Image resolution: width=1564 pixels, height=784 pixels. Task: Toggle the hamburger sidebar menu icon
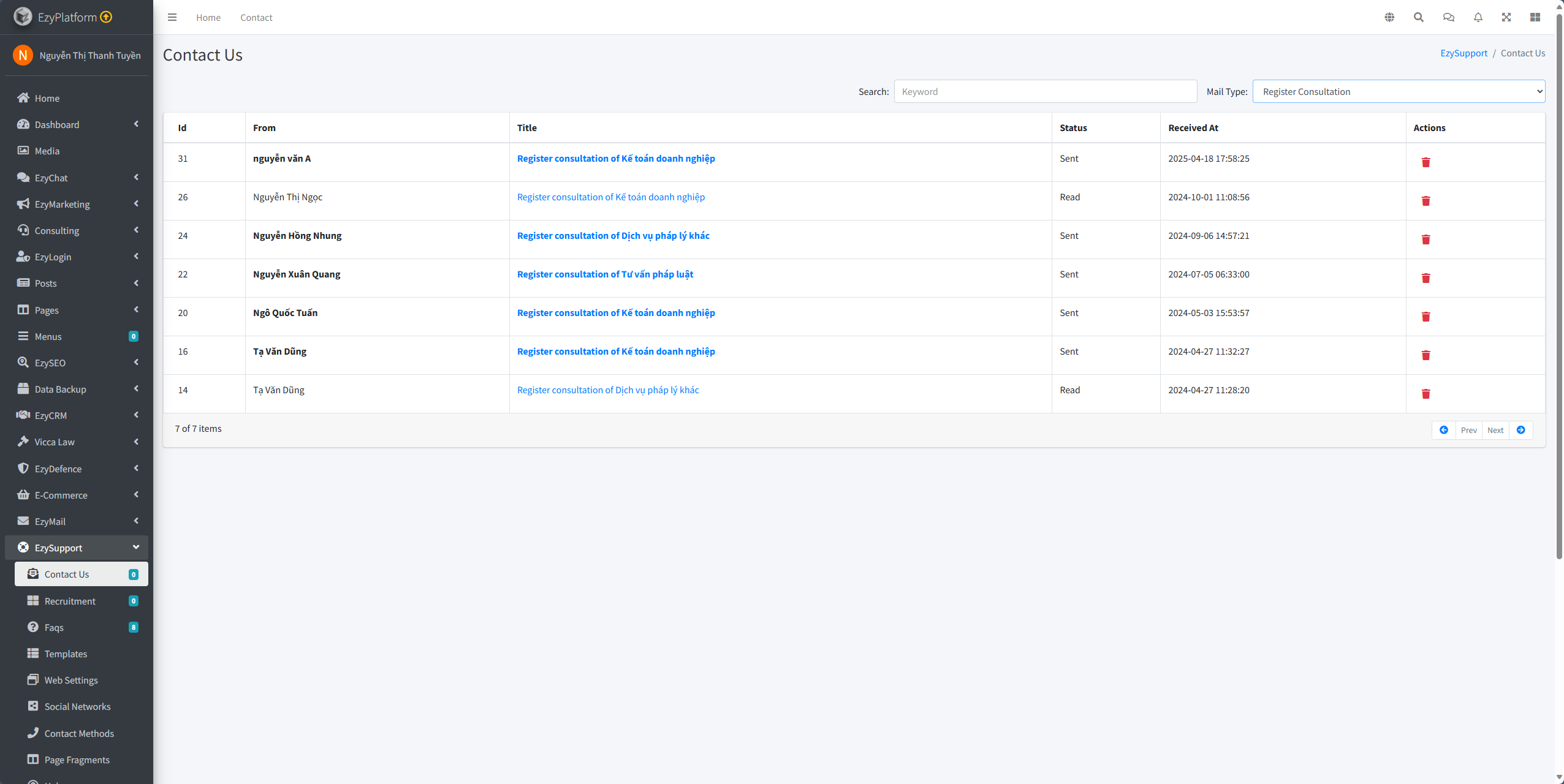pyautogui.click(x=172, y=17)
